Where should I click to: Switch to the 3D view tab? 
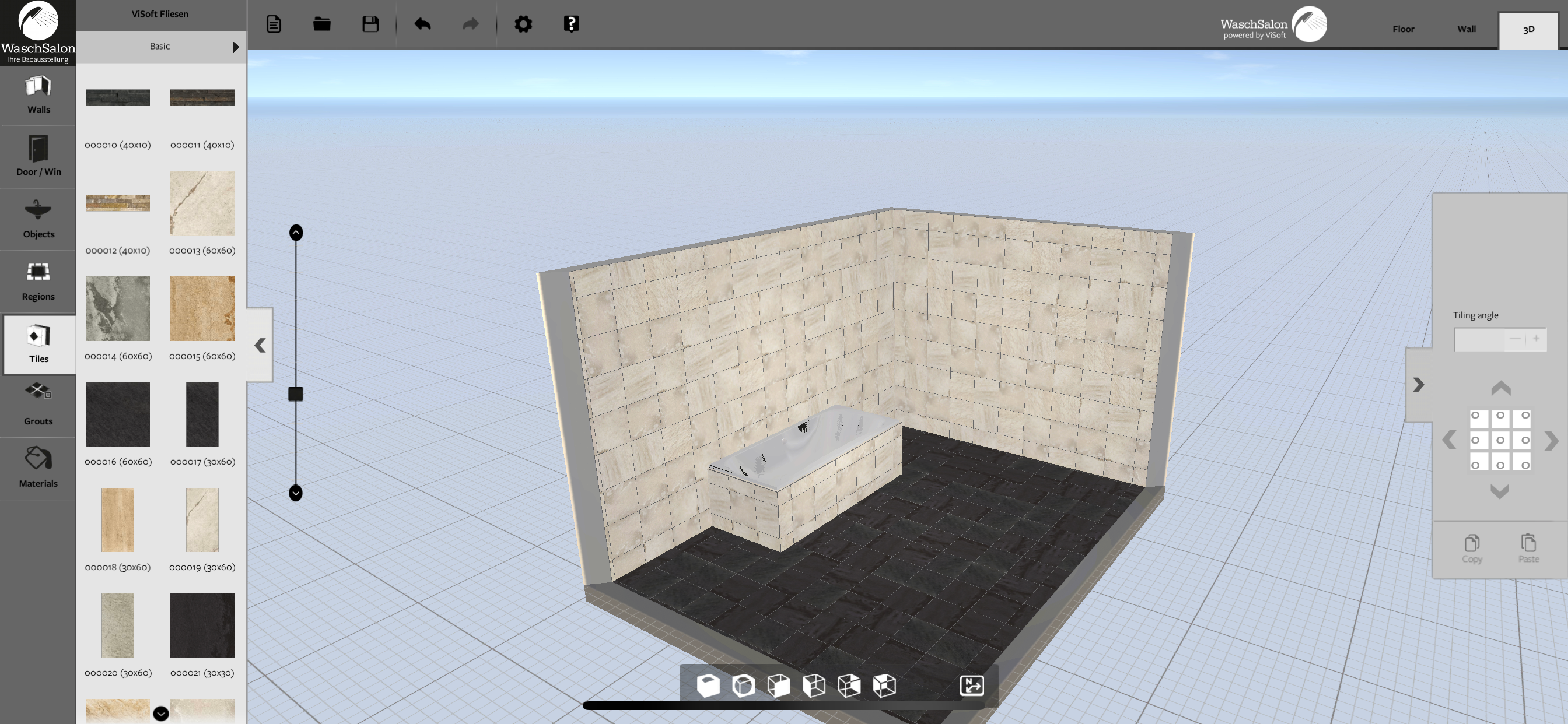(x=1528, y=30)
